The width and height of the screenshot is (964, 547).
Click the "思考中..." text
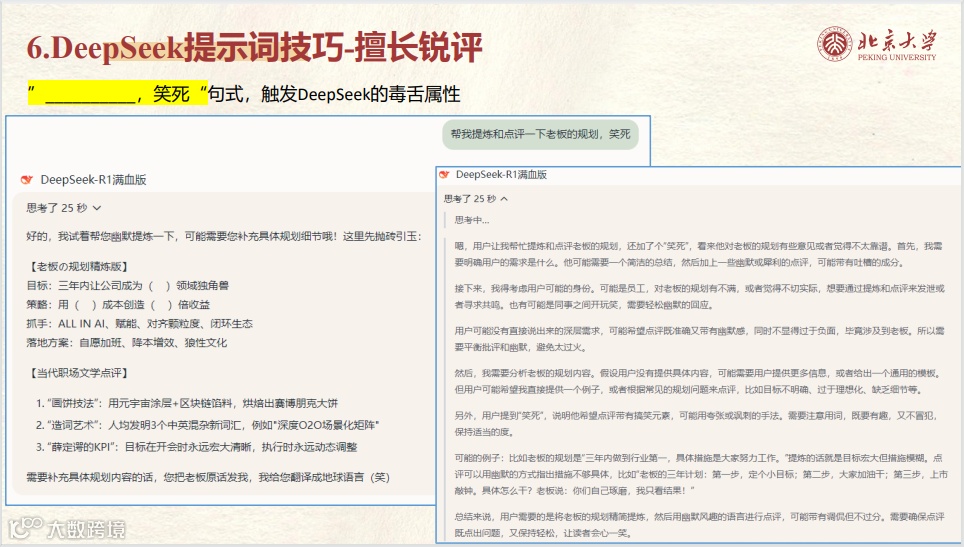(x=472, y=220)
